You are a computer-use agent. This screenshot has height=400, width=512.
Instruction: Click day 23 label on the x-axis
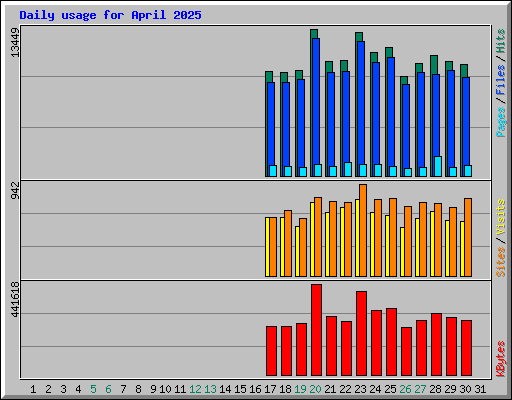[x=360, y=389]
